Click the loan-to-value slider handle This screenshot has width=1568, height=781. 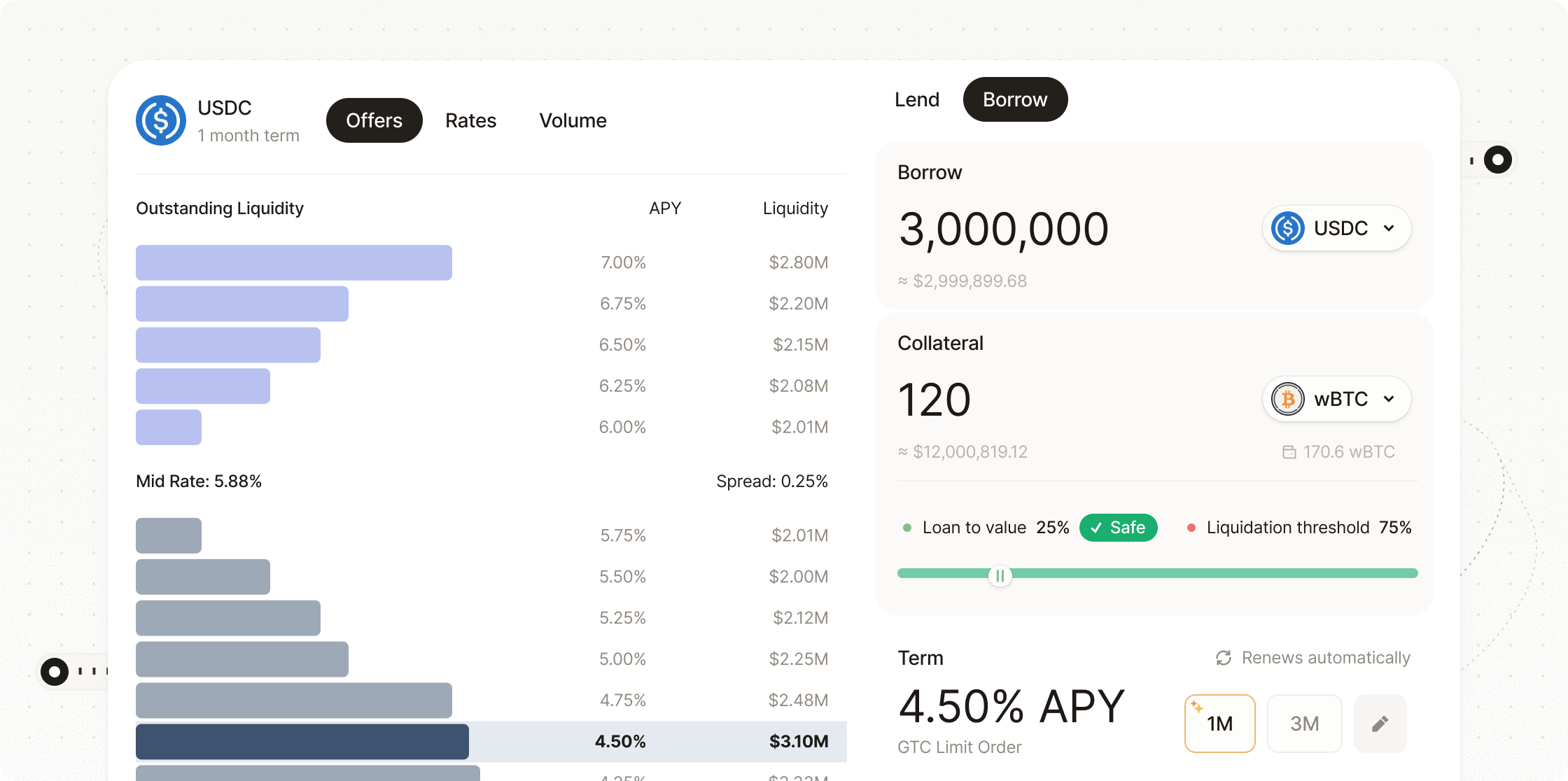[1000, 575]
